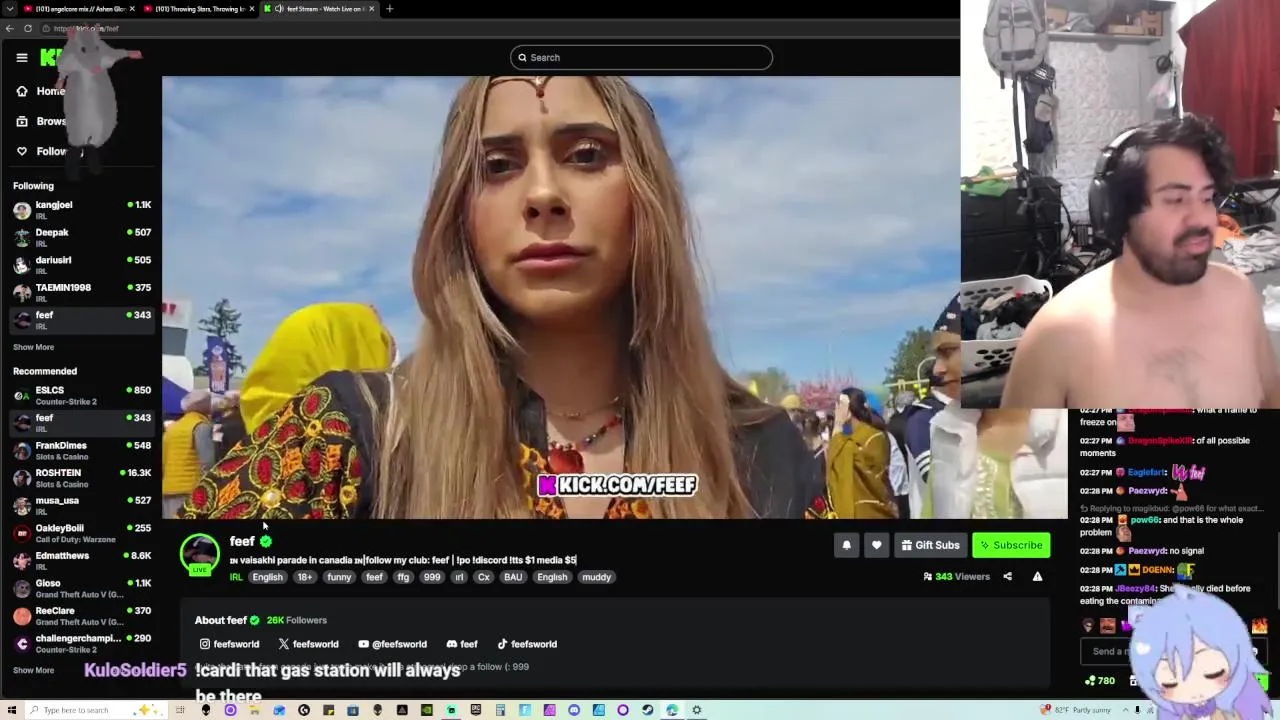
Task: Open challengerchampi Counter-Strike 2 channel
Action: pyautogui.click(x=82, y=643)
